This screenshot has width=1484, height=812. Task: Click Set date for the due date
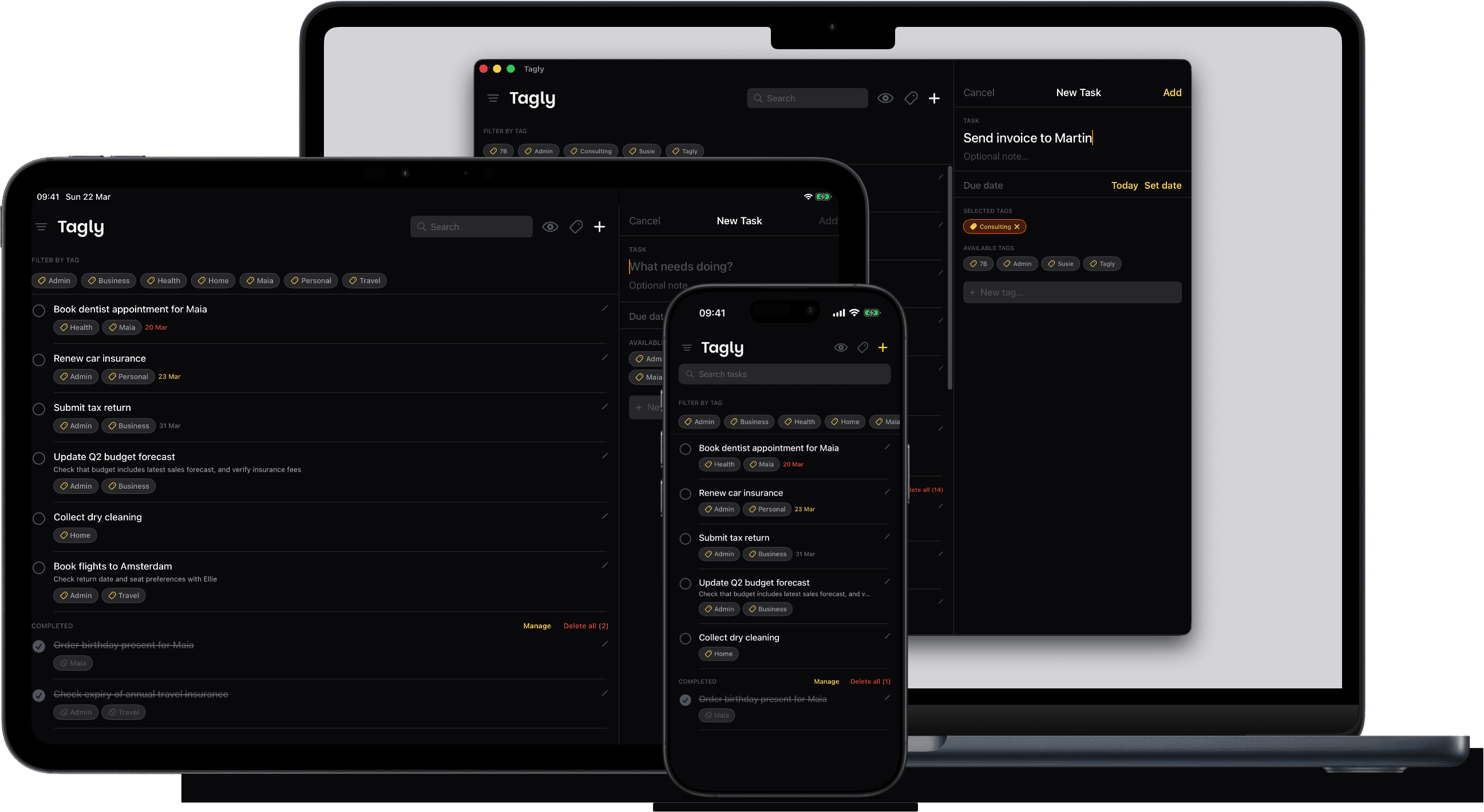pyautogui.click(x=1163, y=185)
